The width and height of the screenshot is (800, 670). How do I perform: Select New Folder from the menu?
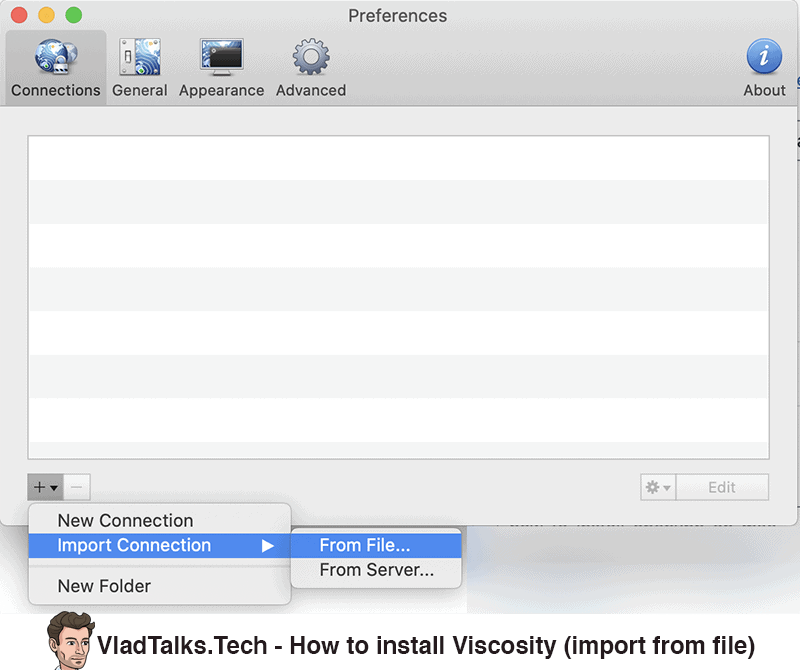pos(160,586)
